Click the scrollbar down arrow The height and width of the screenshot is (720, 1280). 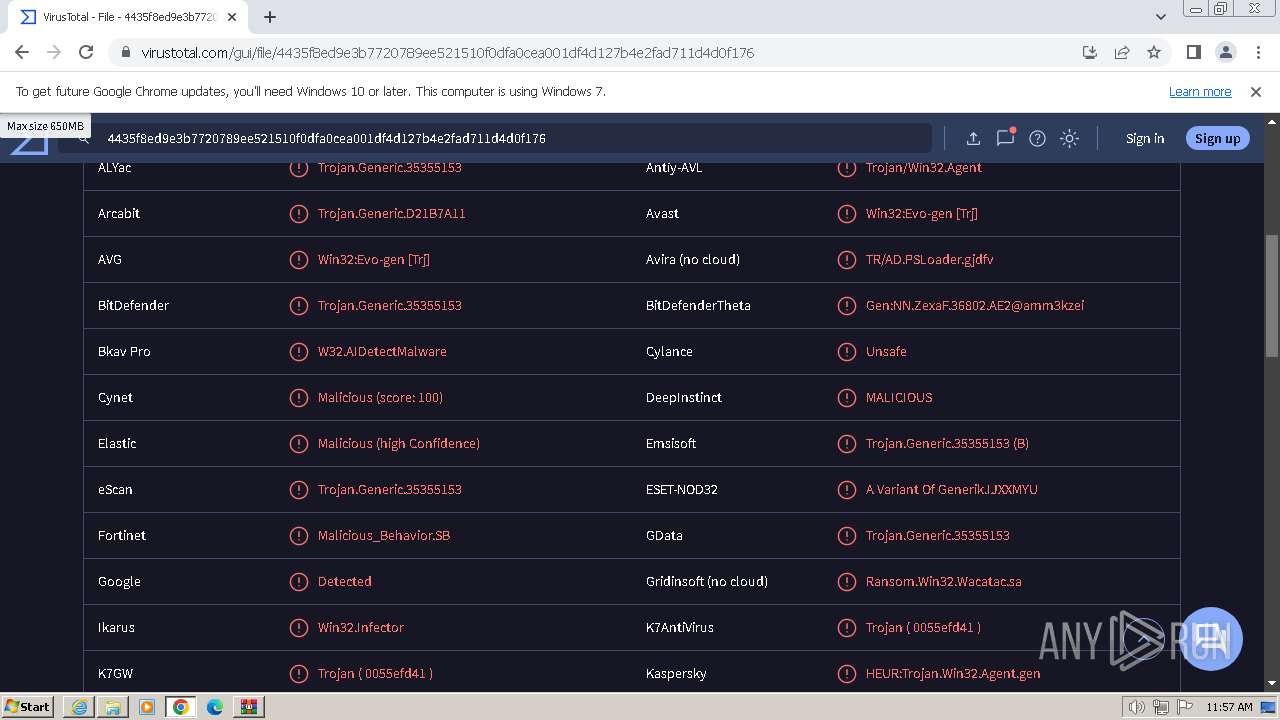click(x=1272, y=684)
